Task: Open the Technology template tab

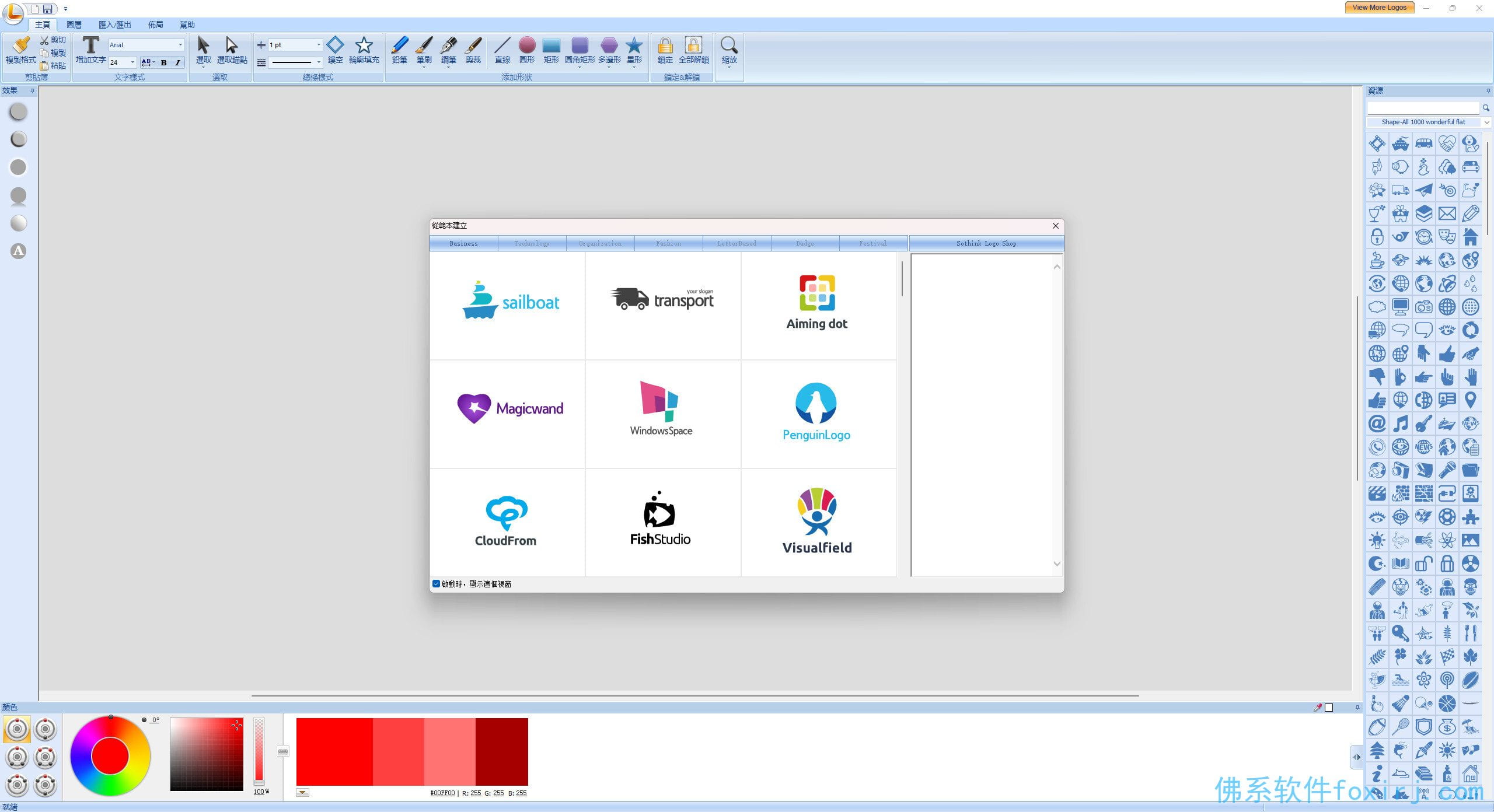Action: [x=532, y=243]
